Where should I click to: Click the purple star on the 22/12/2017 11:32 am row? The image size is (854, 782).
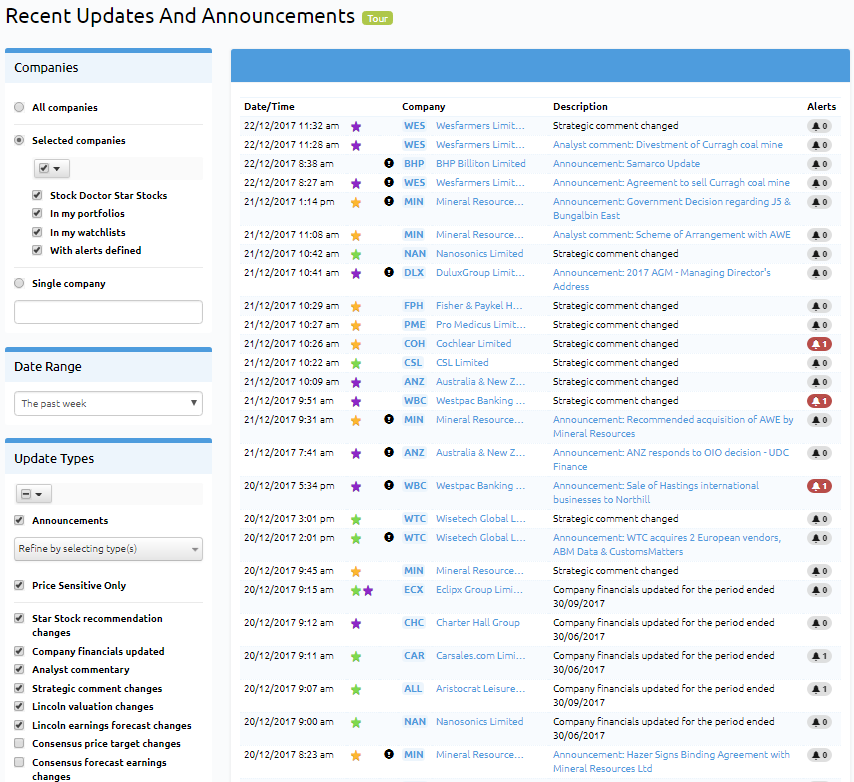tap(356, 126)
